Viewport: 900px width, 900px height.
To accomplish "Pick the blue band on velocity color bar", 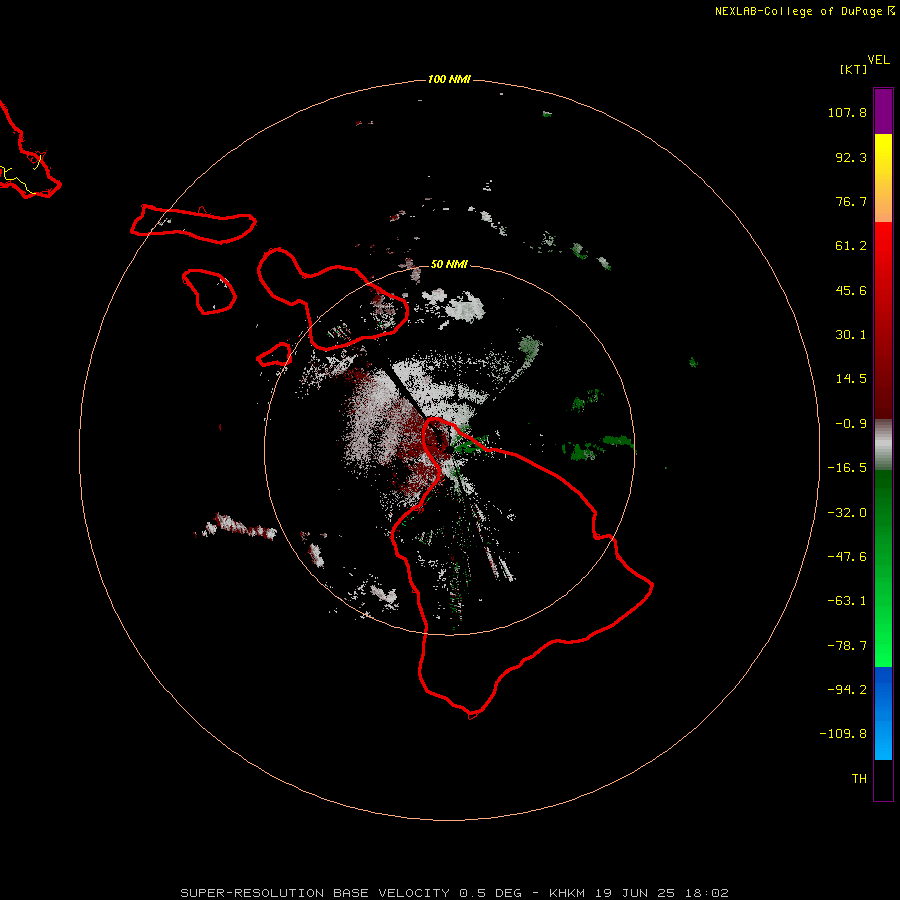I will (883, 713).
